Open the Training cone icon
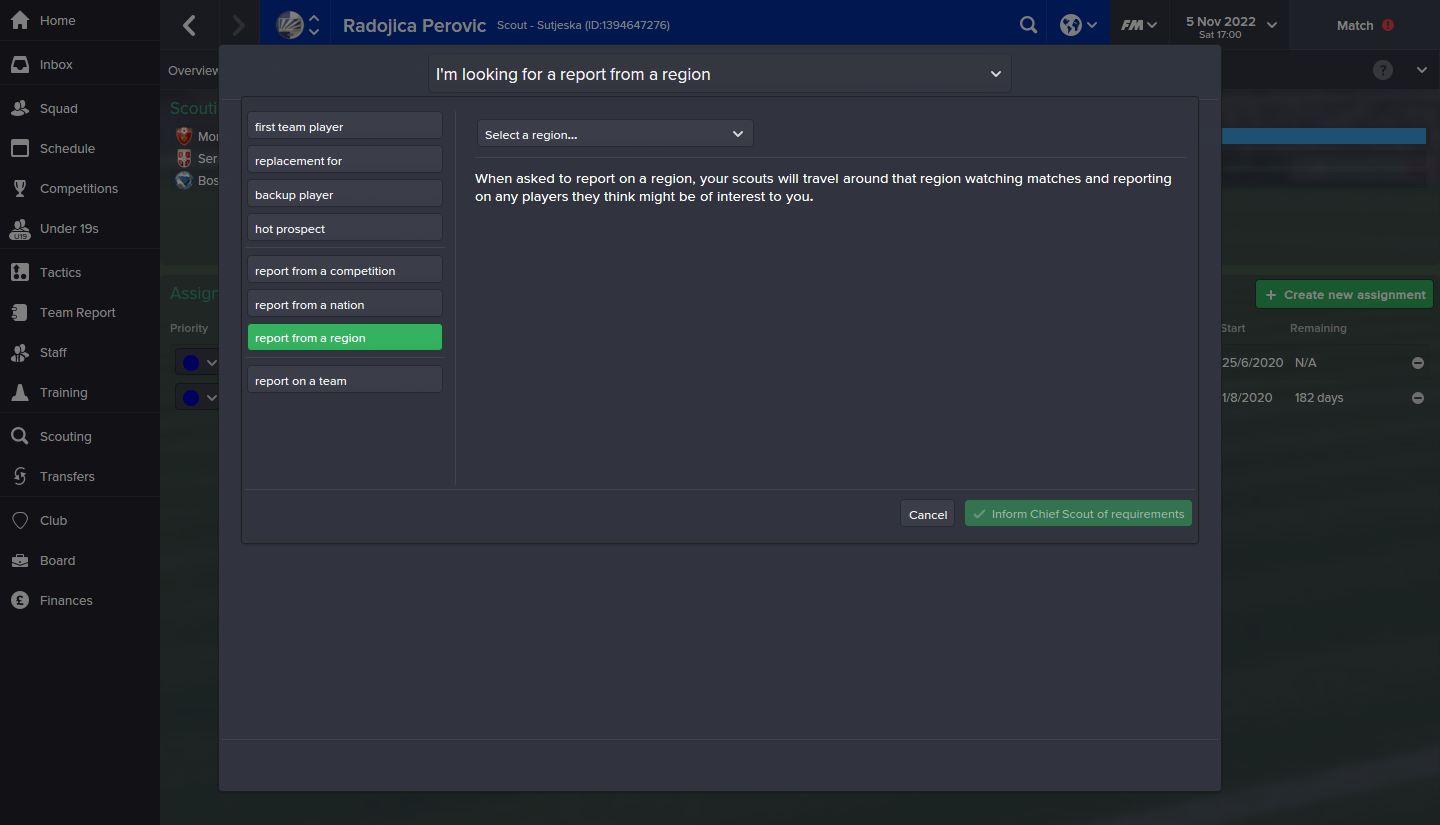1440x825 pixels. pyautogui.click(x=20, y=392)
